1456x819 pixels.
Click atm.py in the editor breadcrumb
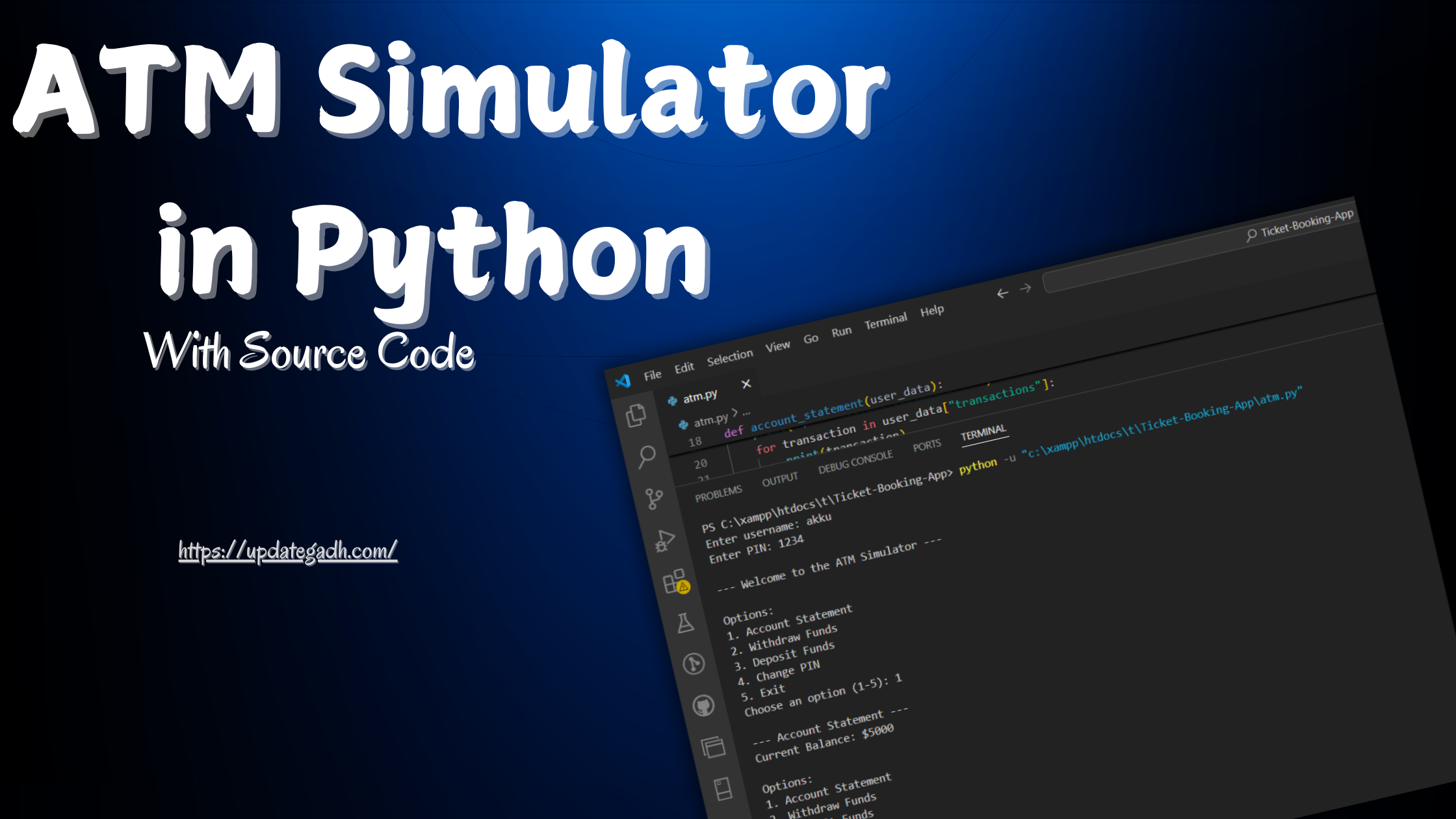pos(710,421)
